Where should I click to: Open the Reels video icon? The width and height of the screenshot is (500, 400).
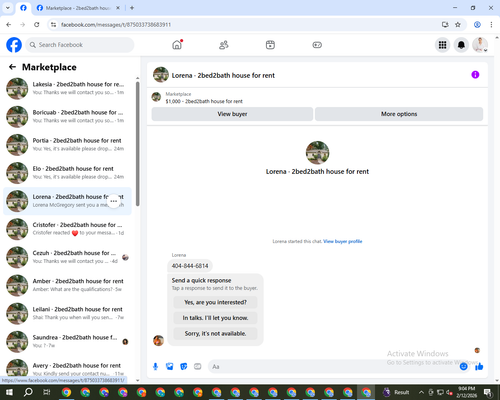[x=270, y=45]
